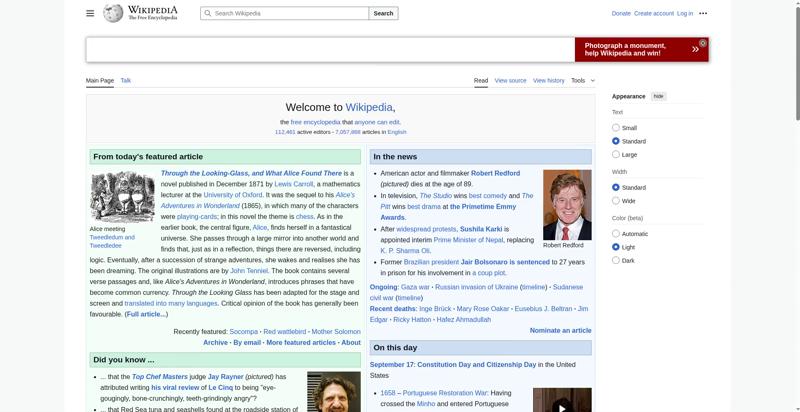Click the University of Oxford link
800x412 pixels.
[233, 195]
